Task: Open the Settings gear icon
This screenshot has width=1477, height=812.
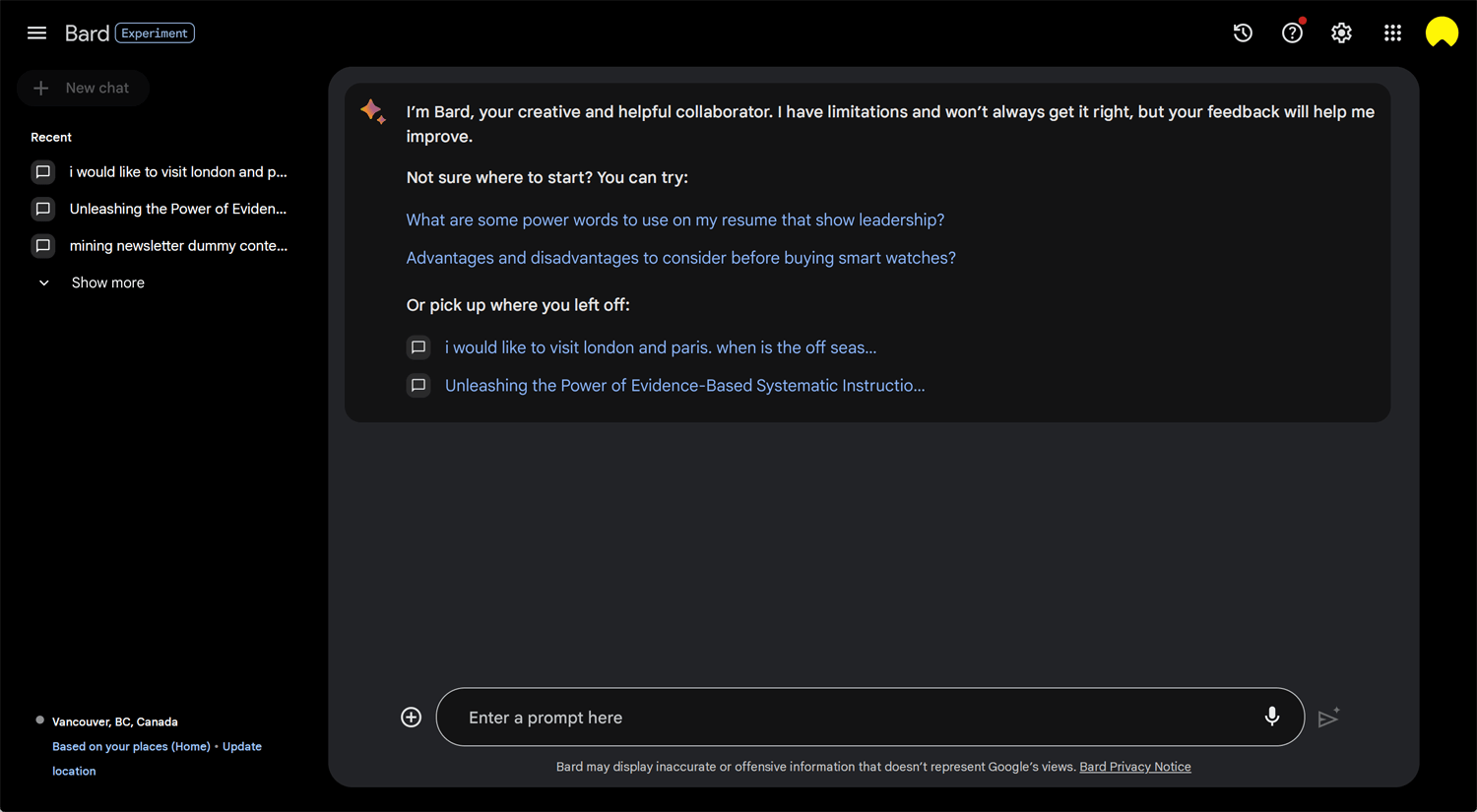Action: (x=1341, y=33)
